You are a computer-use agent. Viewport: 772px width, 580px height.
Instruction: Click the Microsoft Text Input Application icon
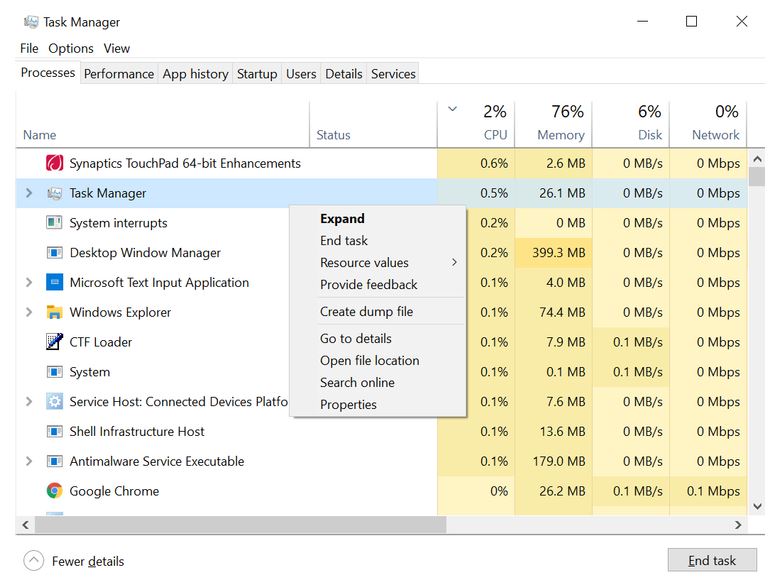click(54, 282)
